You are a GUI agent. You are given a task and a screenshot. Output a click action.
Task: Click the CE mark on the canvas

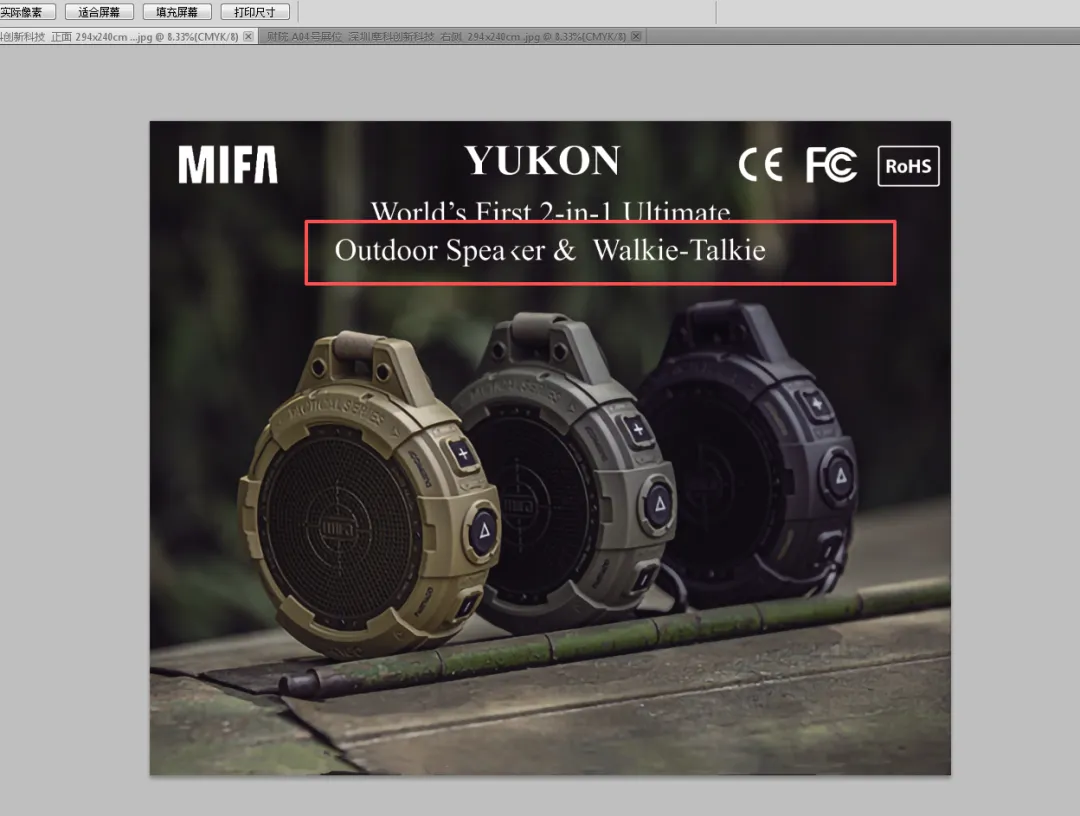click(761, 165)
